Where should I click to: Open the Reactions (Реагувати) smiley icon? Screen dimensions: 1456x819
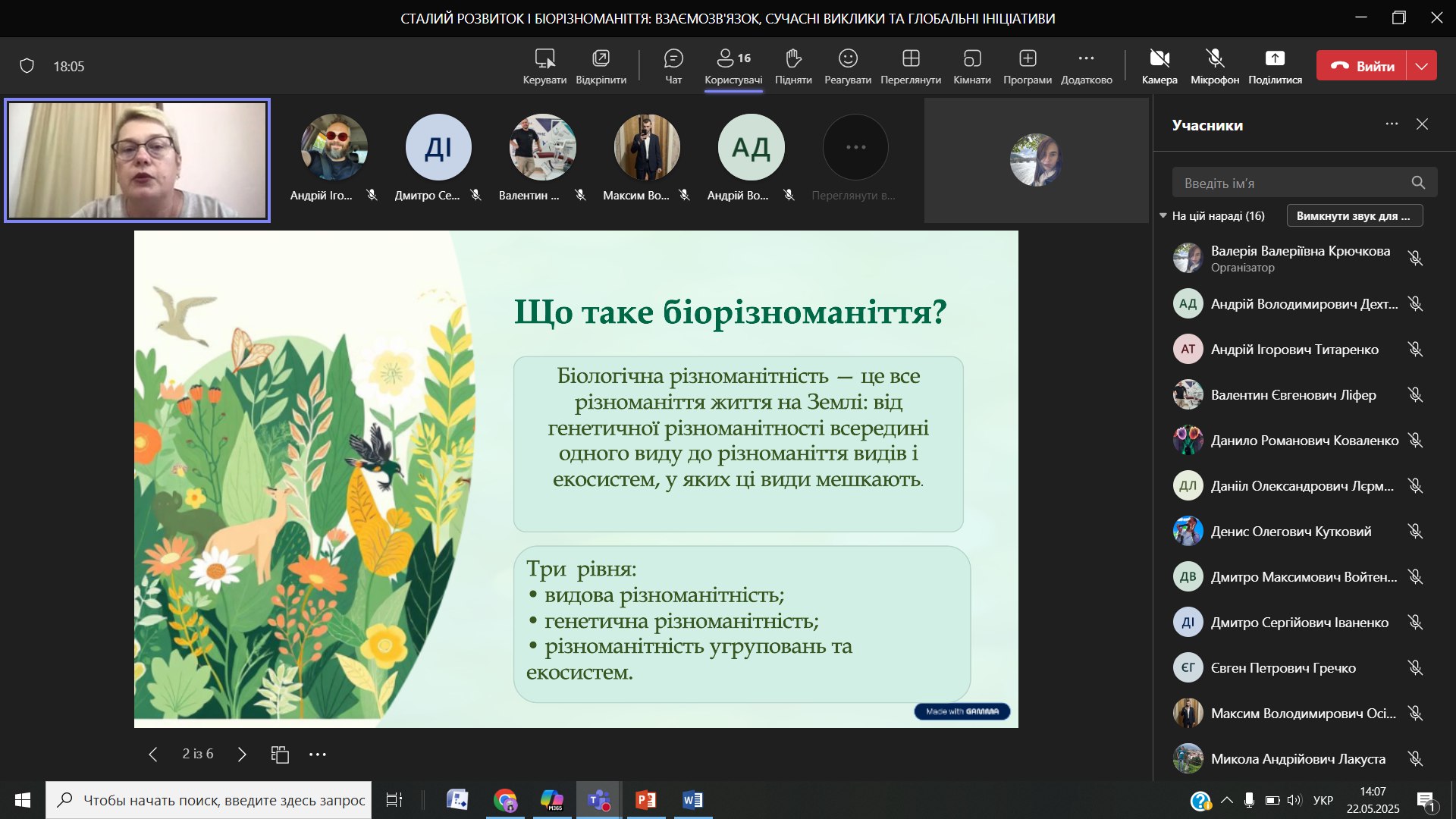847,59
